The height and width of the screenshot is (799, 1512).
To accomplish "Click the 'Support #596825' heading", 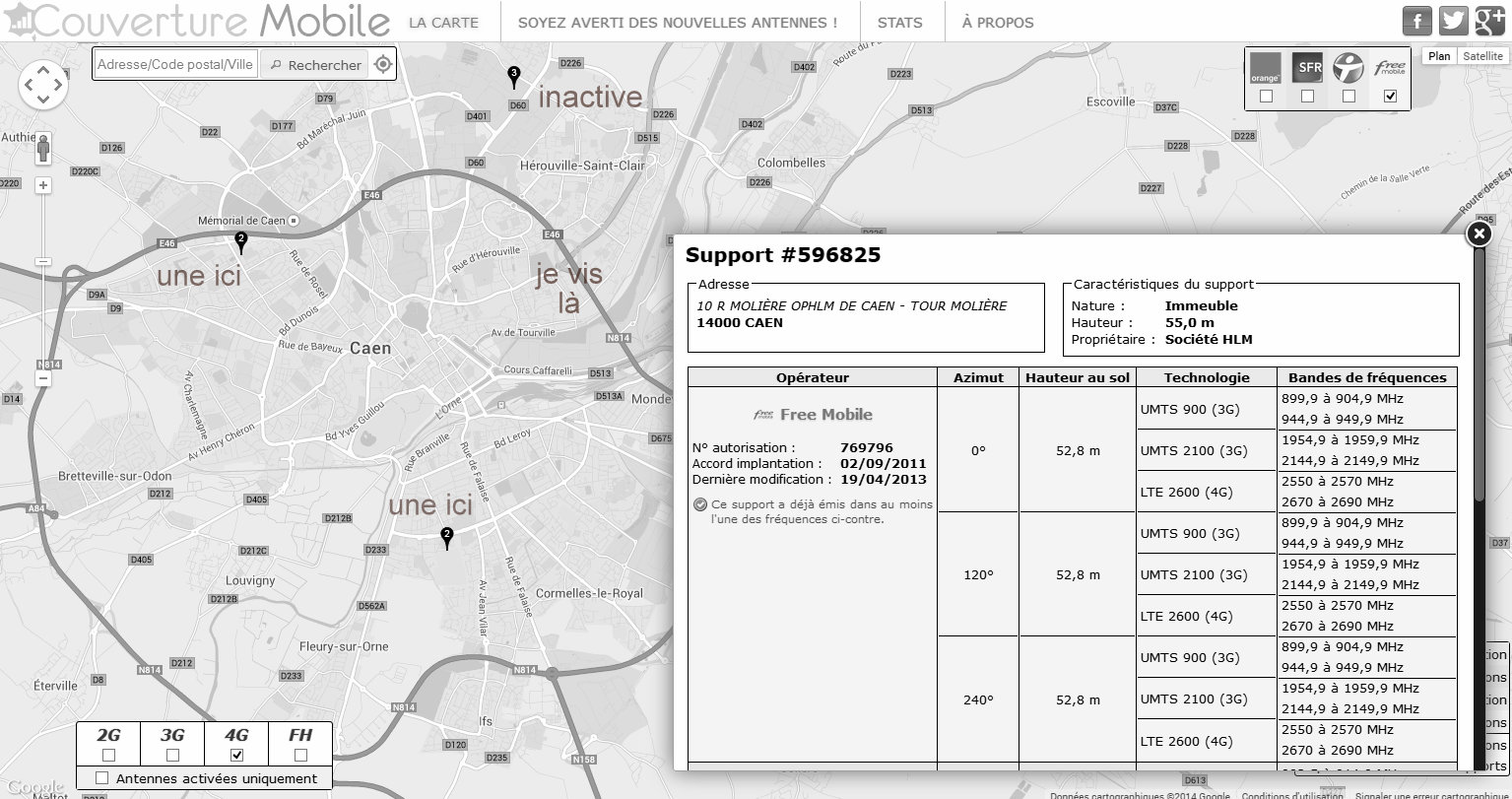I will (x=783, y=255).
